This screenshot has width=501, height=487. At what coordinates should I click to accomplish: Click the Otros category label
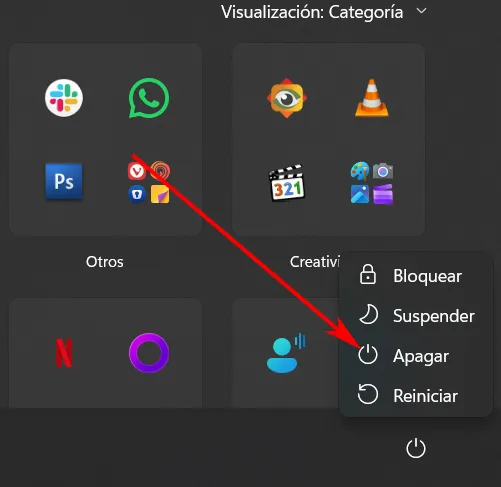tap(105, 262)
